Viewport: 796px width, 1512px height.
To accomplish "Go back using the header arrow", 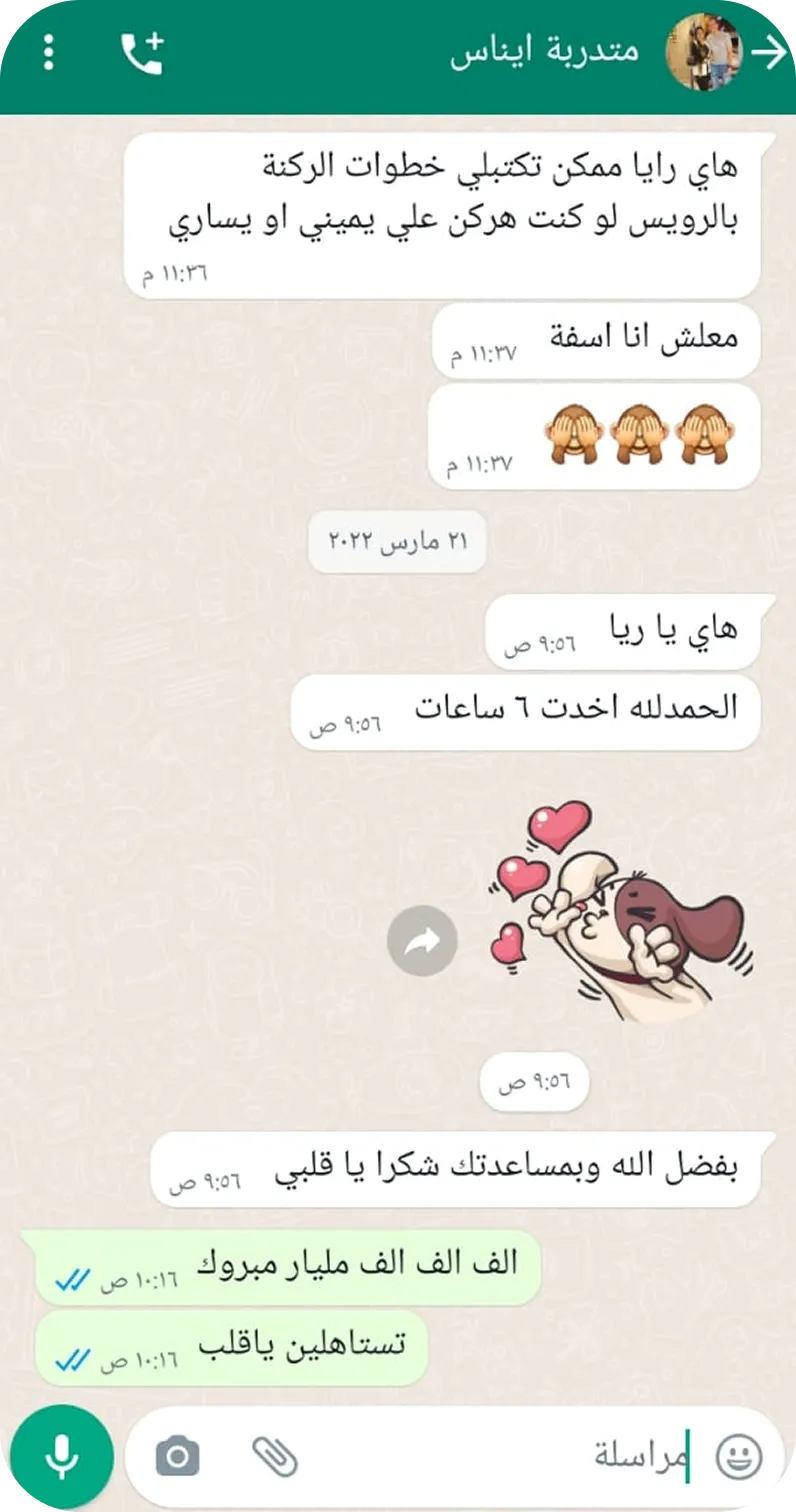I will (771, 53).
